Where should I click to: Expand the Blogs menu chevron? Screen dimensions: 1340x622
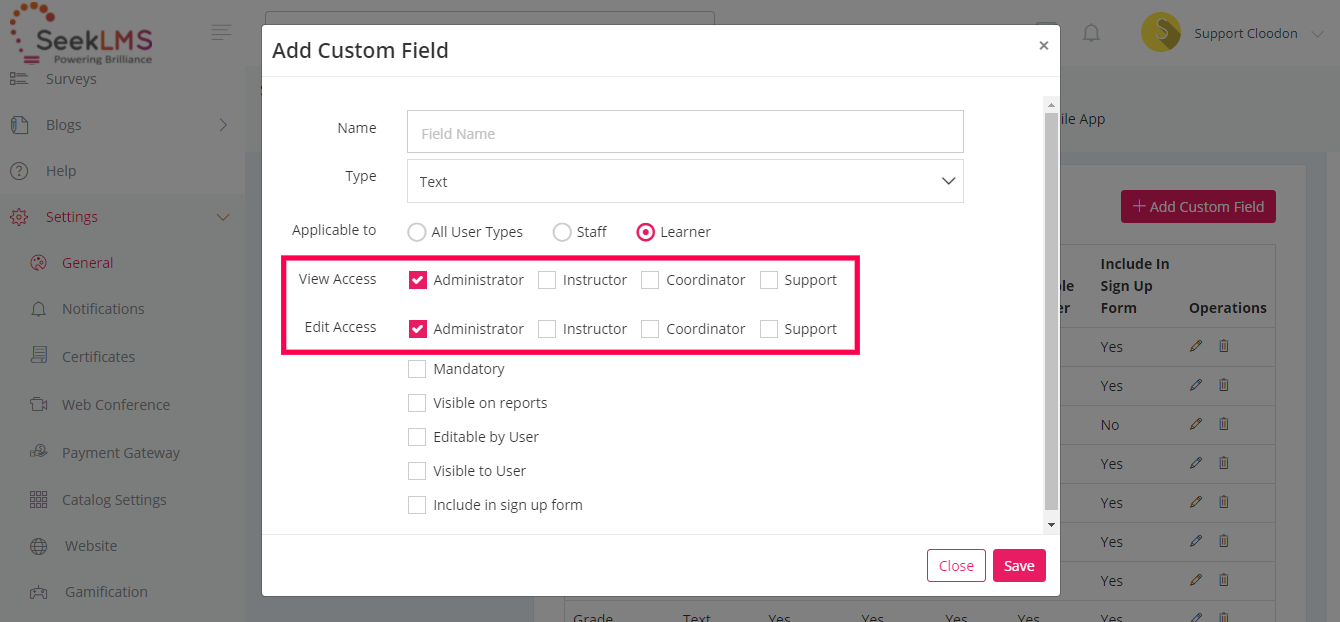click(223, 125)
